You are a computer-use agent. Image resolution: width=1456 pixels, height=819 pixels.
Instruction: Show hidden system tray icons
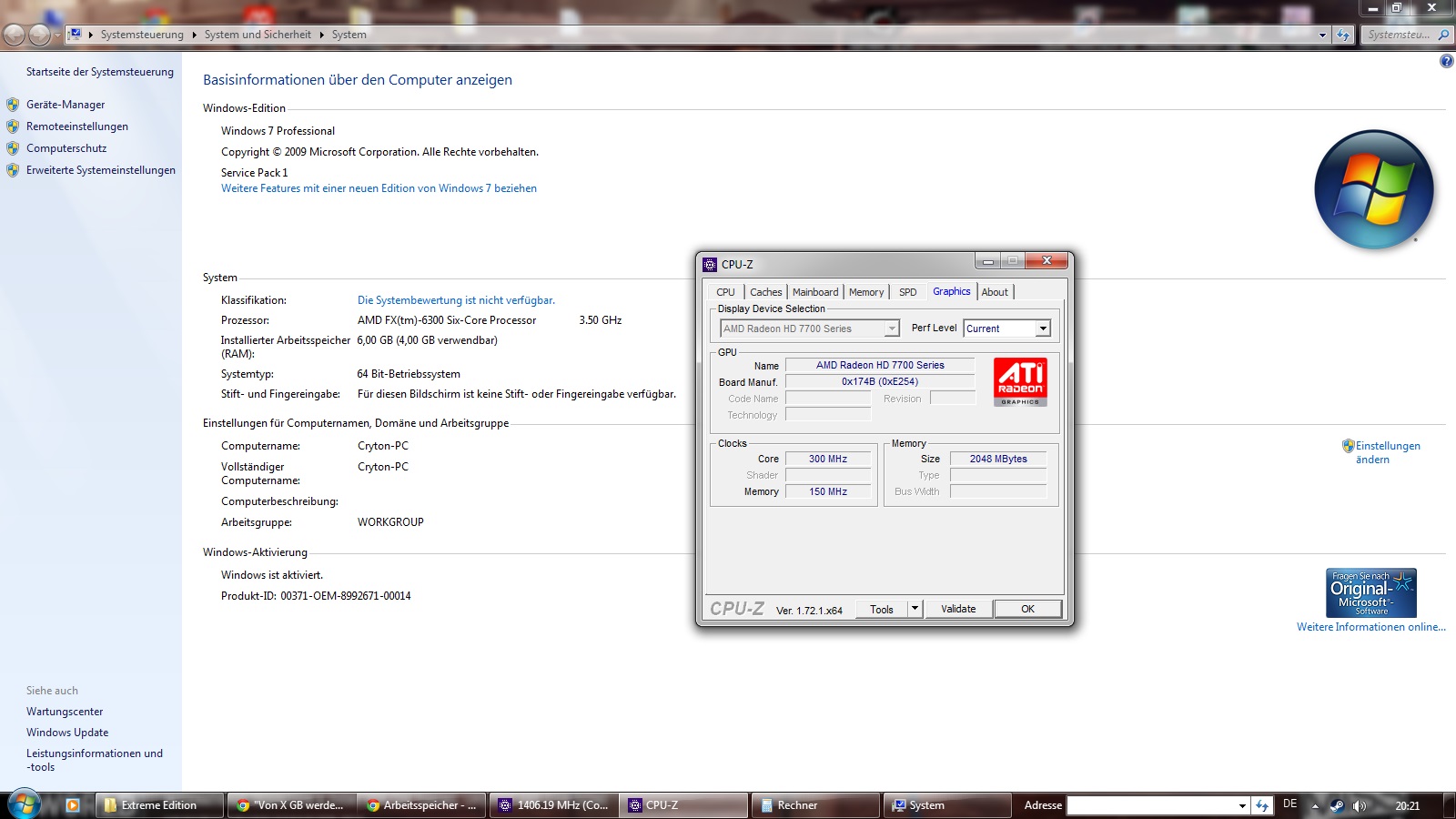(1315, 805)
